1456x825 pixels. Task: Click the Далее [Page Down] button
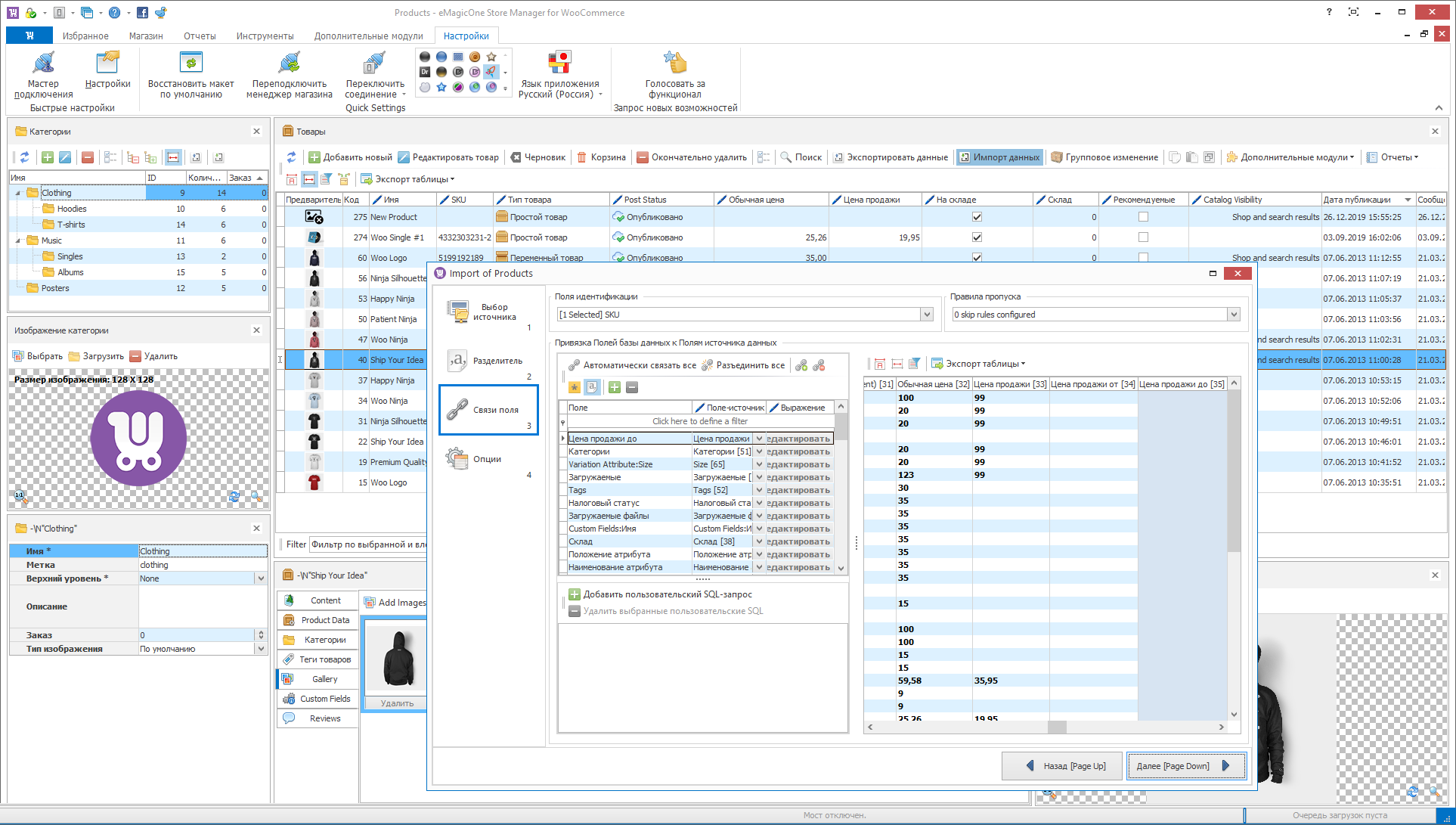1185,766
